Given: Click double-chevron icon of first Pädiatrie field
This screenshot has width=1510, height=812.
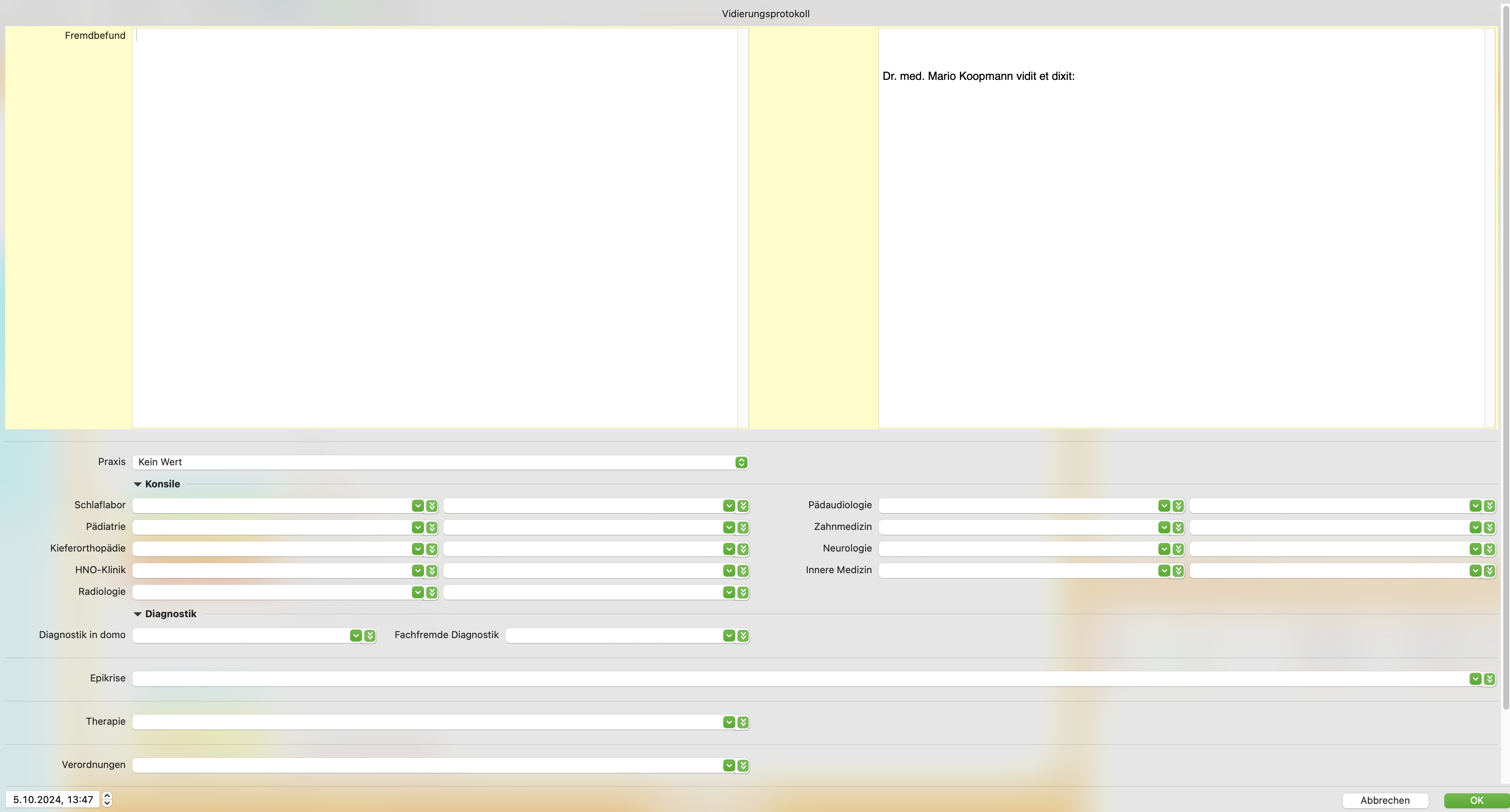Looking at the screenshot, I should tap(432, 527).
